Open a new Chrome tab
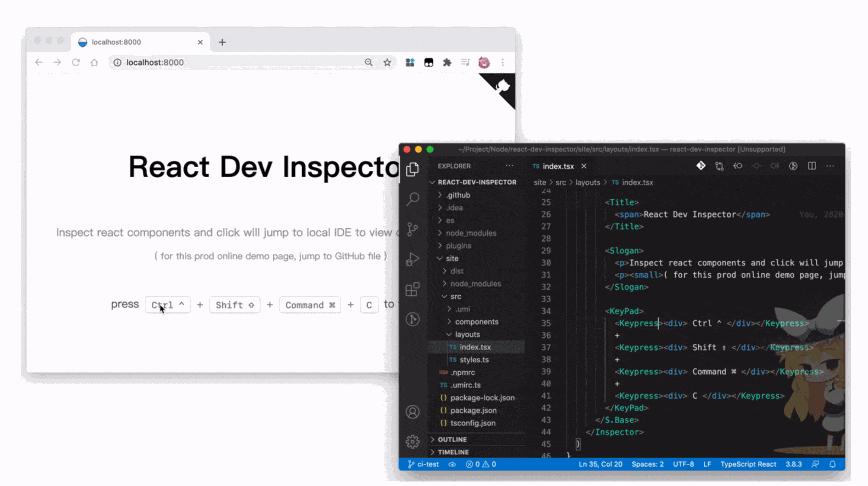The height and width of the screenshot is (486, 868). point(222,42)
